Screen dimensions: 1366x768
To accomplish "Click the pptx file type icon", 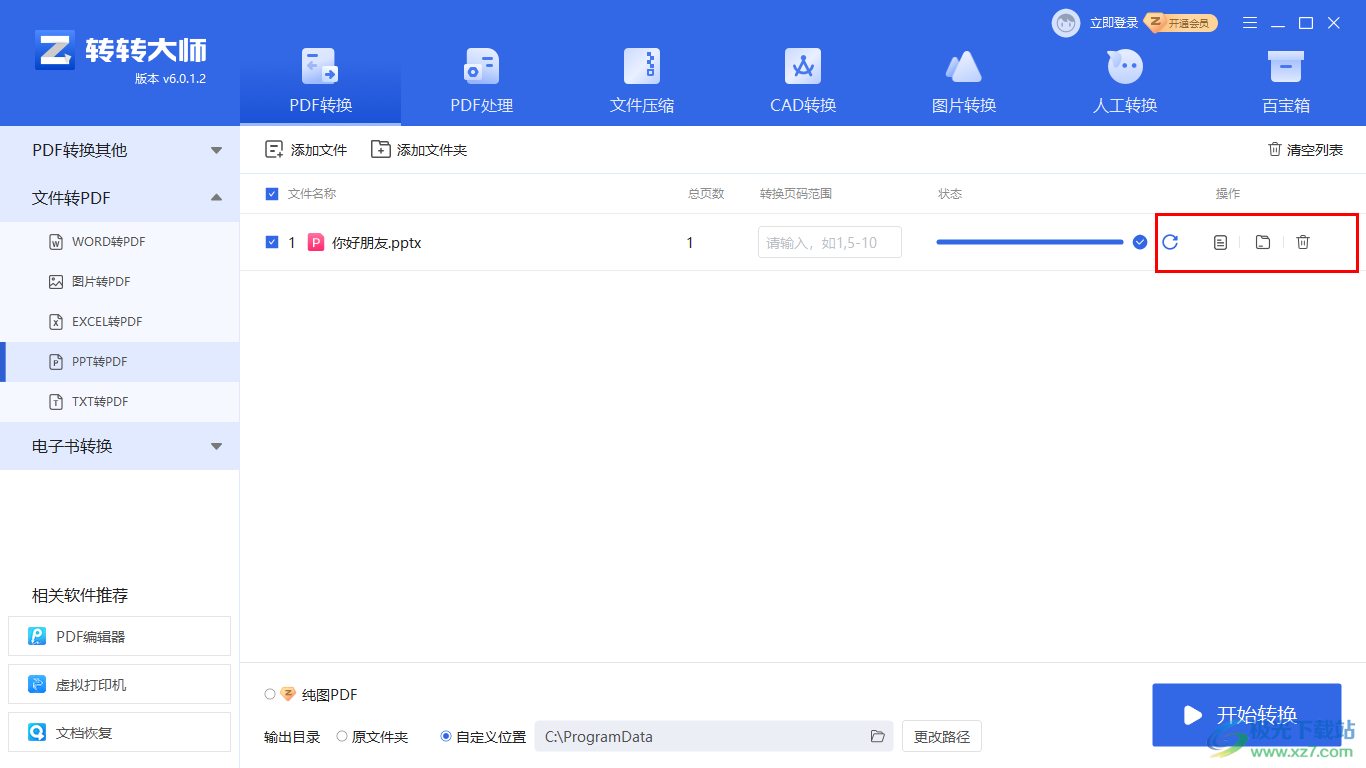I will [316, 242].
